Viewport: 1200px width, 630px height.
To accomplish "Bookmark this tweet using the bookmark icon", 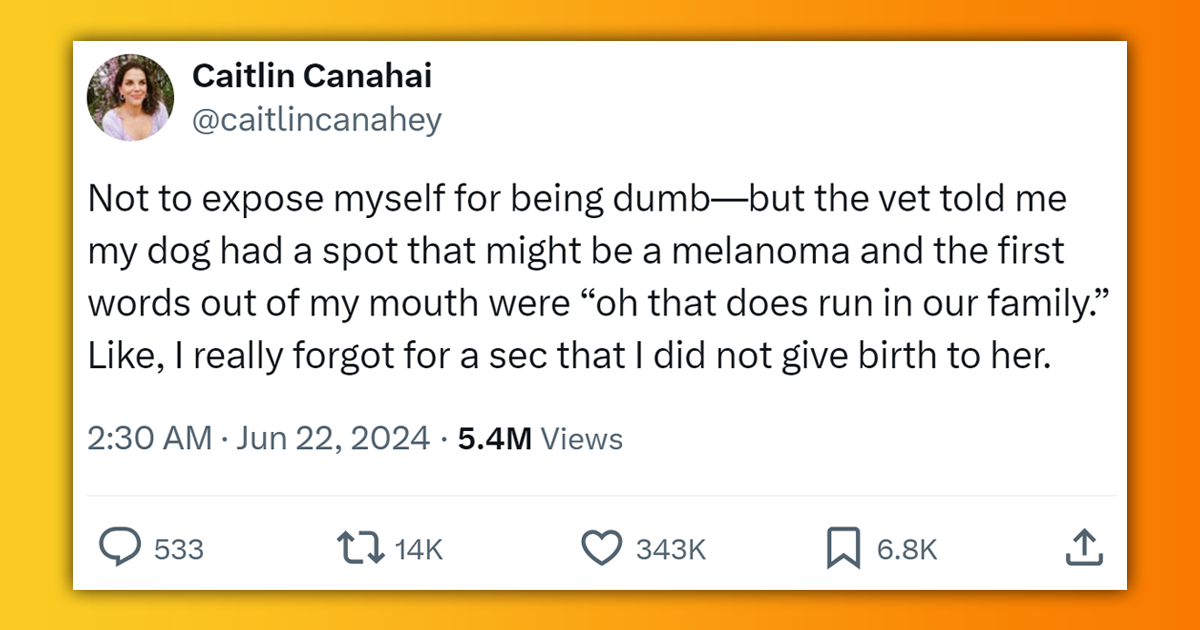I will coord(842,547).
